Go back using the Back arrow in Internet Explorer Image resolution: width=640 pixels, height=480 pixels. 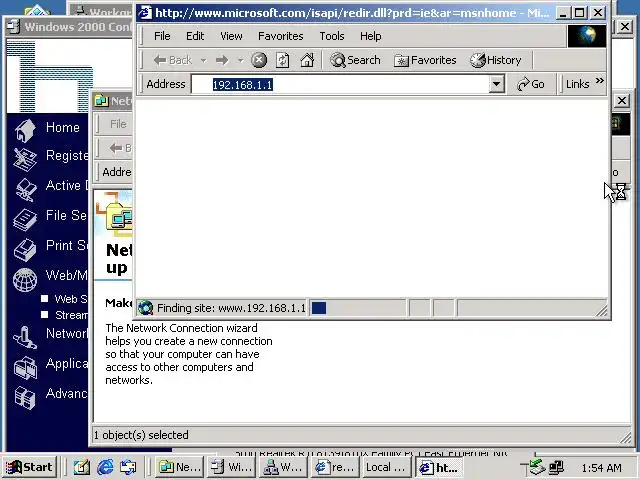click(172, 60)
